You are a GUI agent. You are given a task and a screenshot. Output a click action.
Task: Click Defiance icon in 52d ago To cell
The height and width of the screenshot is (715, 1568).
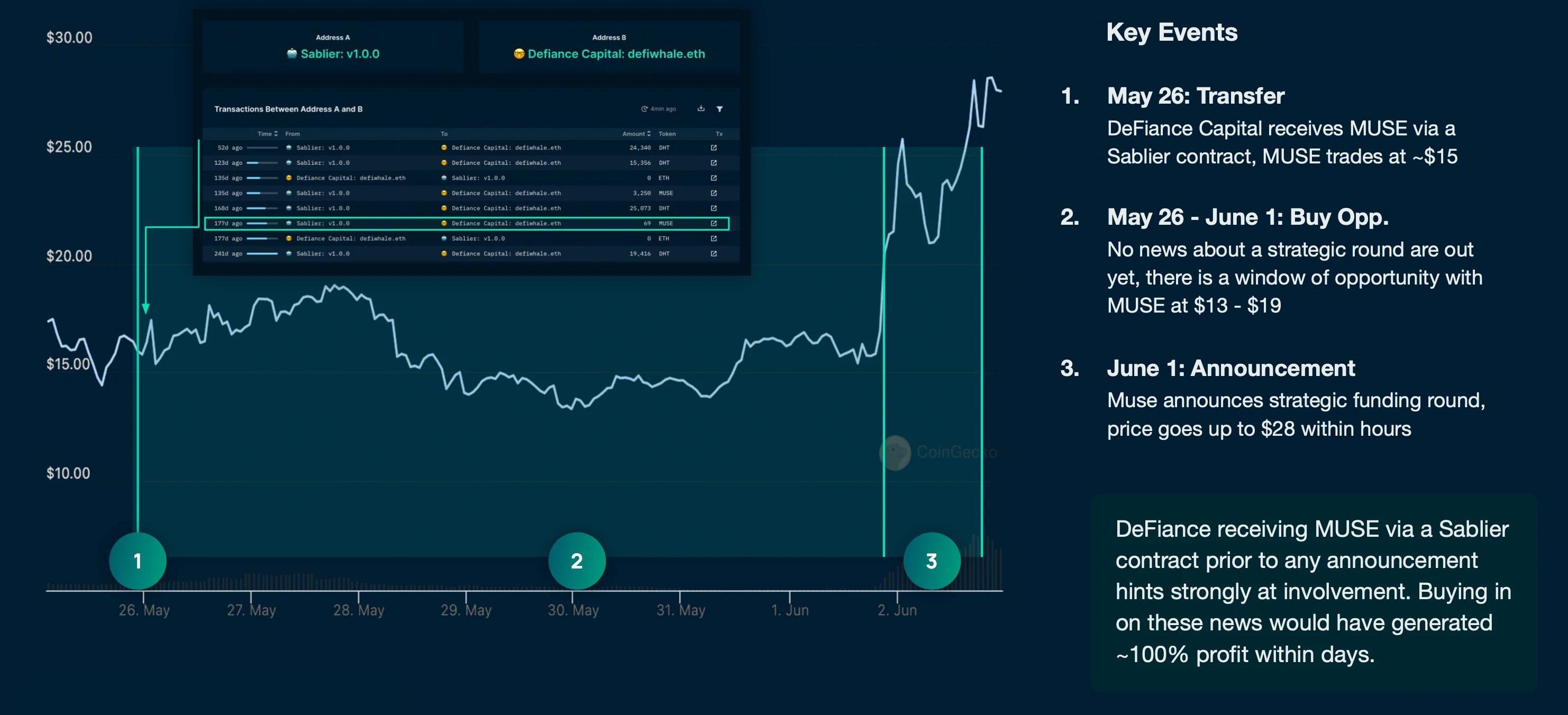[x=444, y=148]
